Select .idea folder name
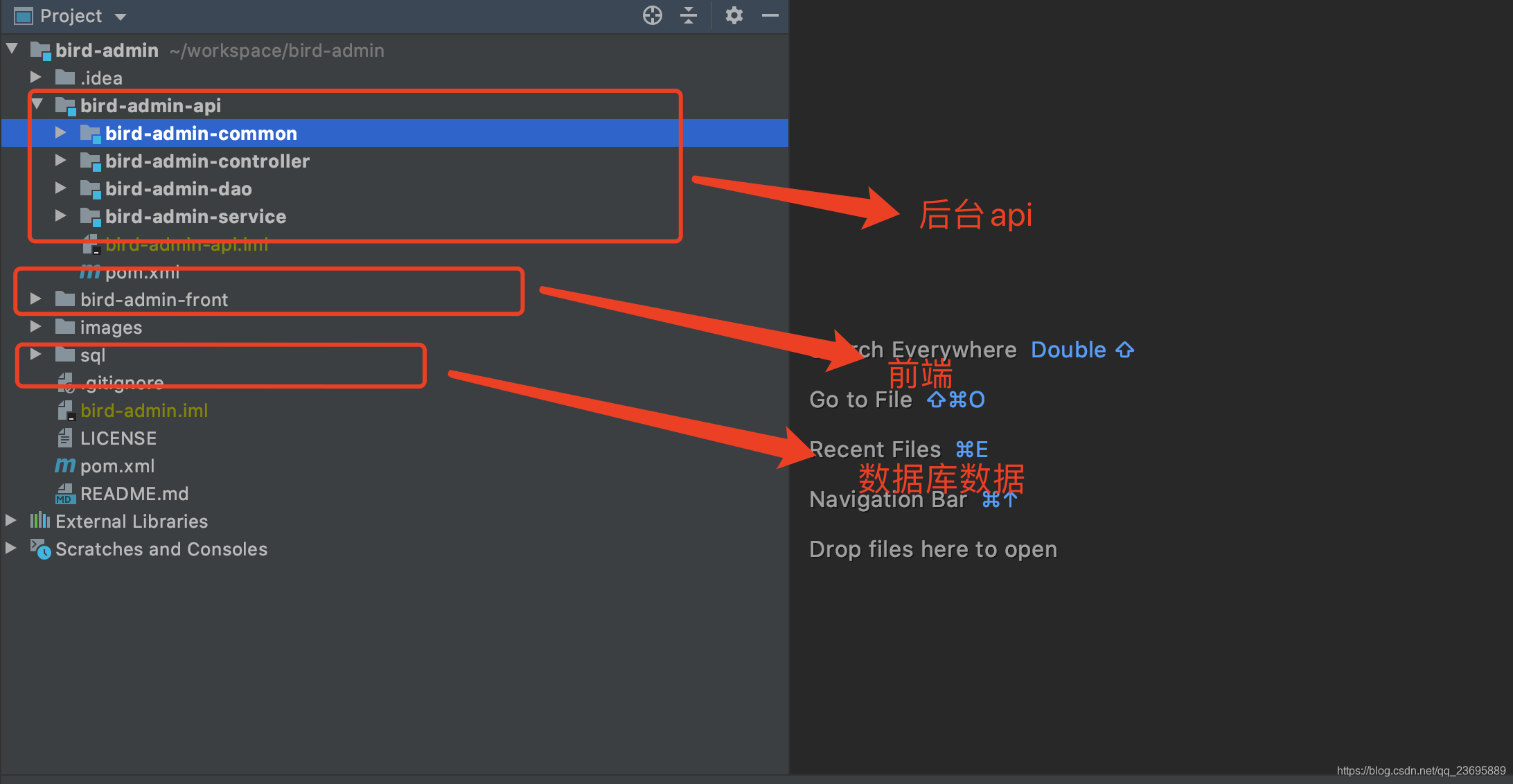 [101, 78]
